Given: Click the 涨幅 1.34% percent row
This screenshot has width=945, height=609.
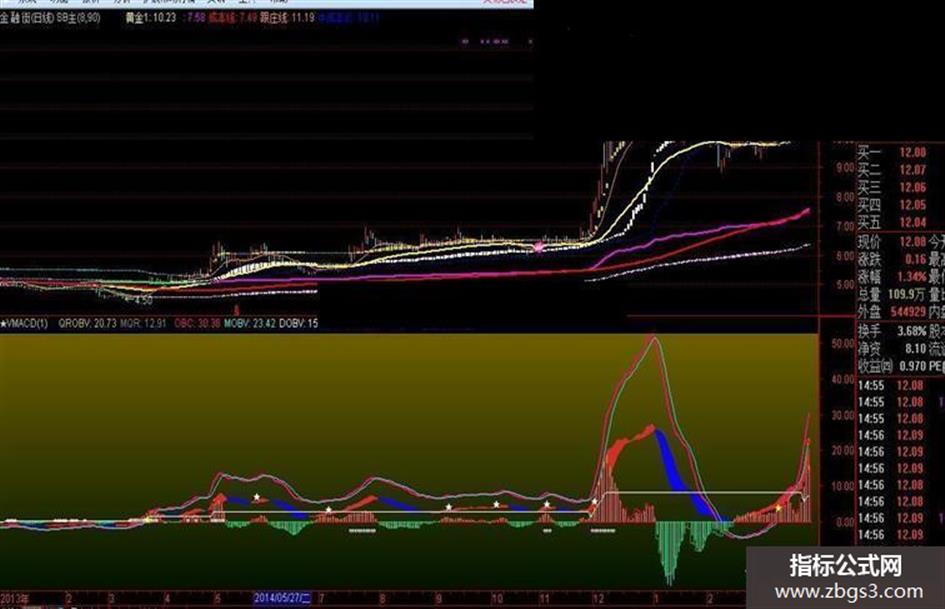Looking at the screenshot, I should (892, 277).
